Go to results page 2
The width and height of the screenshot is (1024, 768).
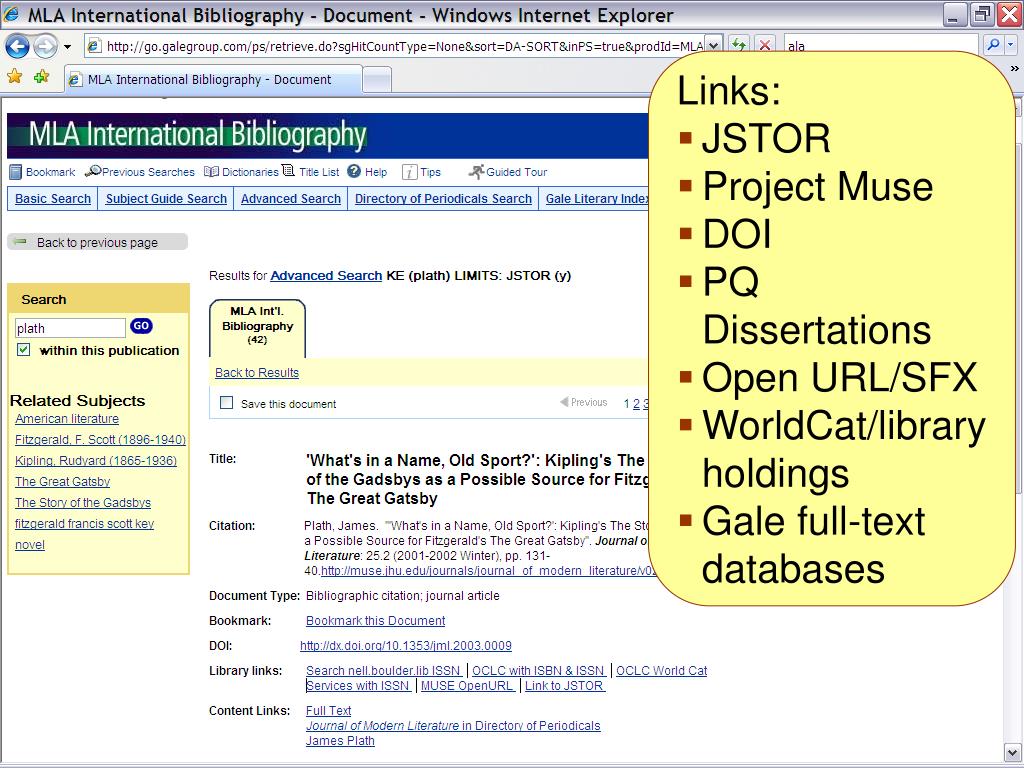pos(636,404)
